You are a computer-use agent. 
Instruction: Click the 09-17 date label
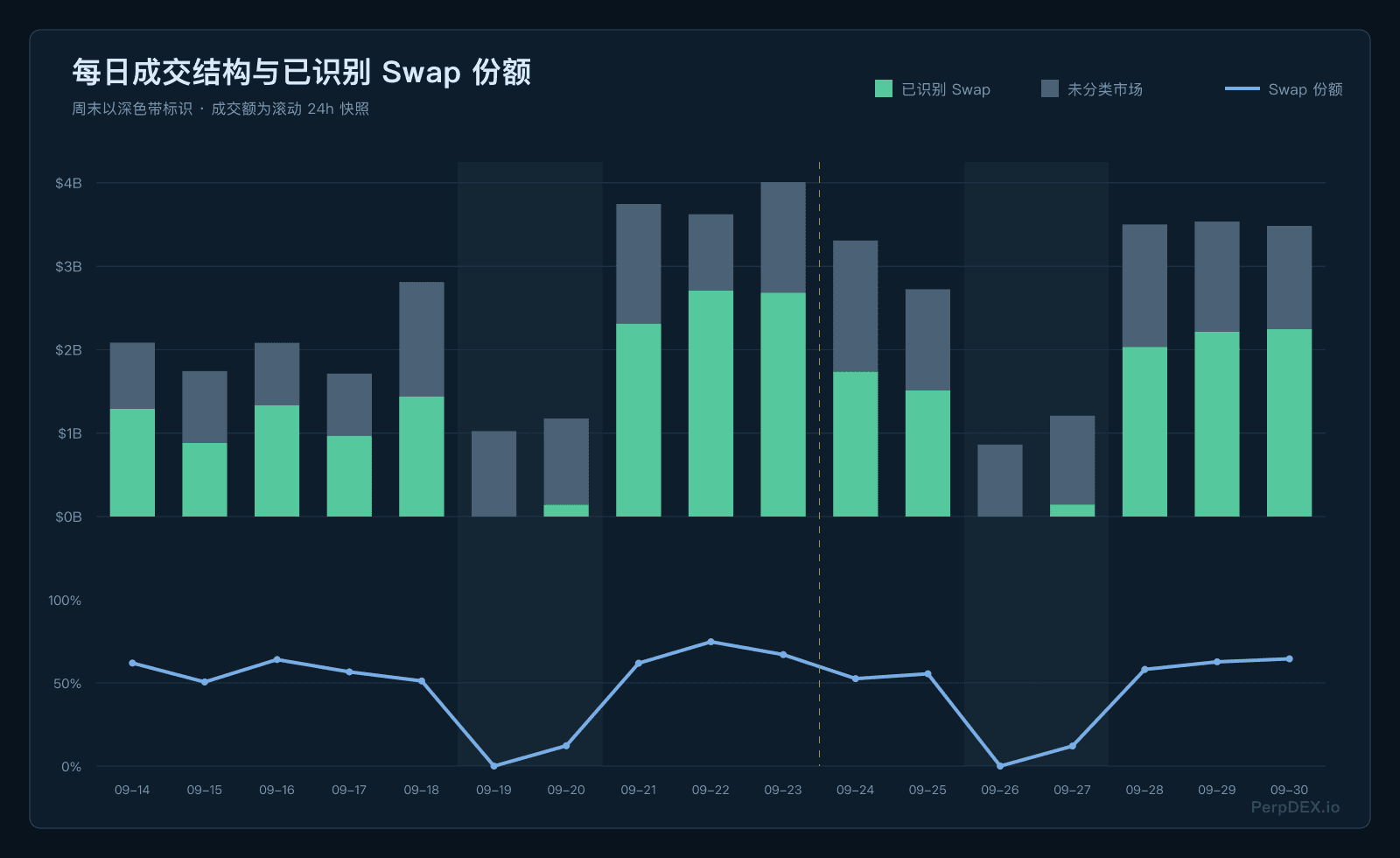pyautogui.click(x=349, y=790)
